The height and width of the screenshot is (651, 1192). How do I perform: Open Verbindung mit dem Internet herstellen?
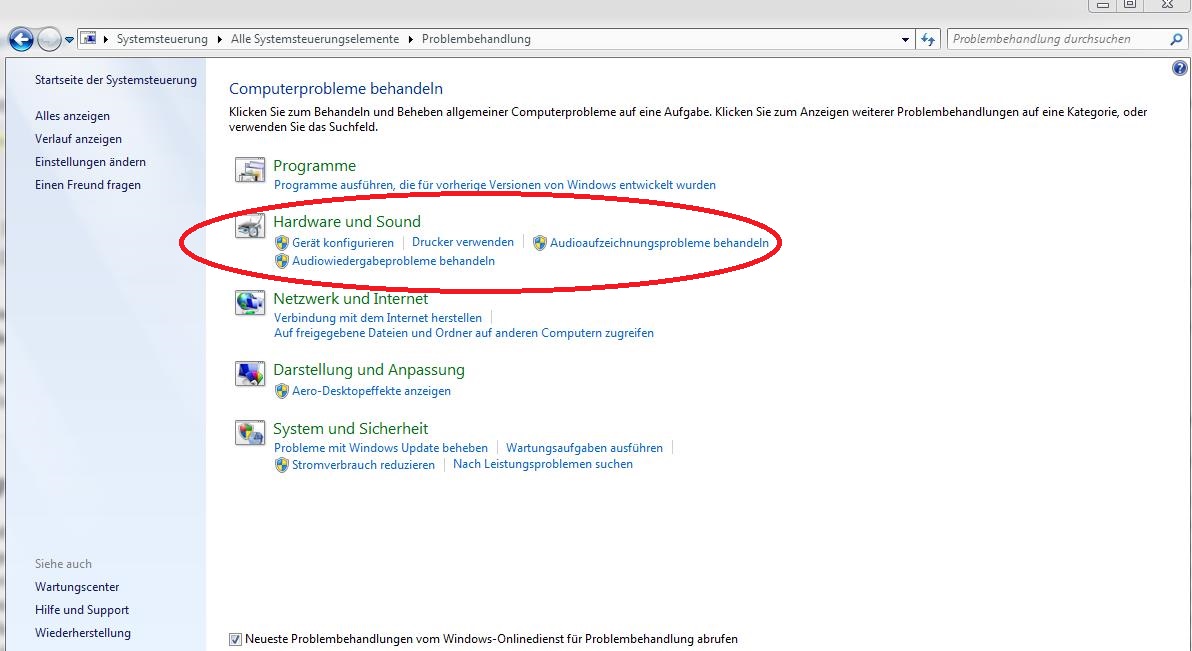(x=378, y=318)
